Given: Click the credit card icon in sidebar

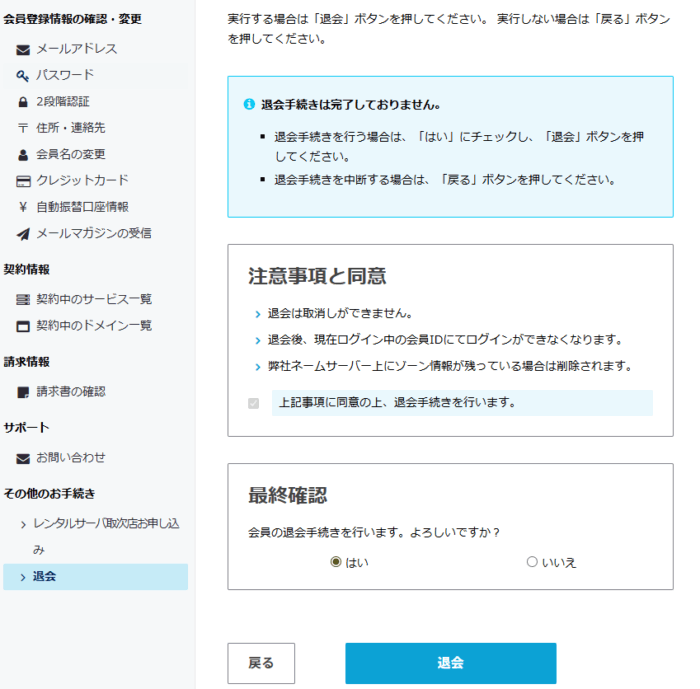Looking at the screenshot, I should pyautogui.click(x=23, y=181).
